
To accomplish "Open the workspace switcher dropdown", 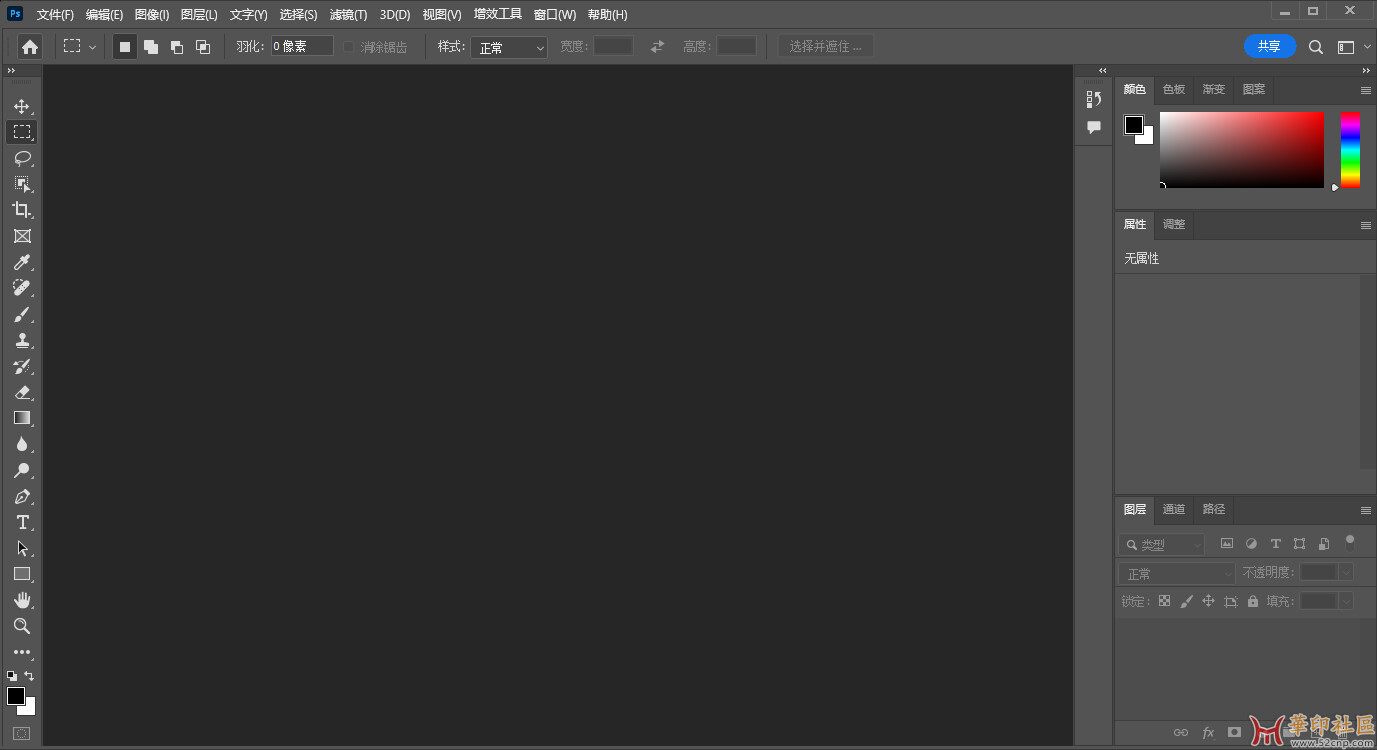I will pos(1353,47).
